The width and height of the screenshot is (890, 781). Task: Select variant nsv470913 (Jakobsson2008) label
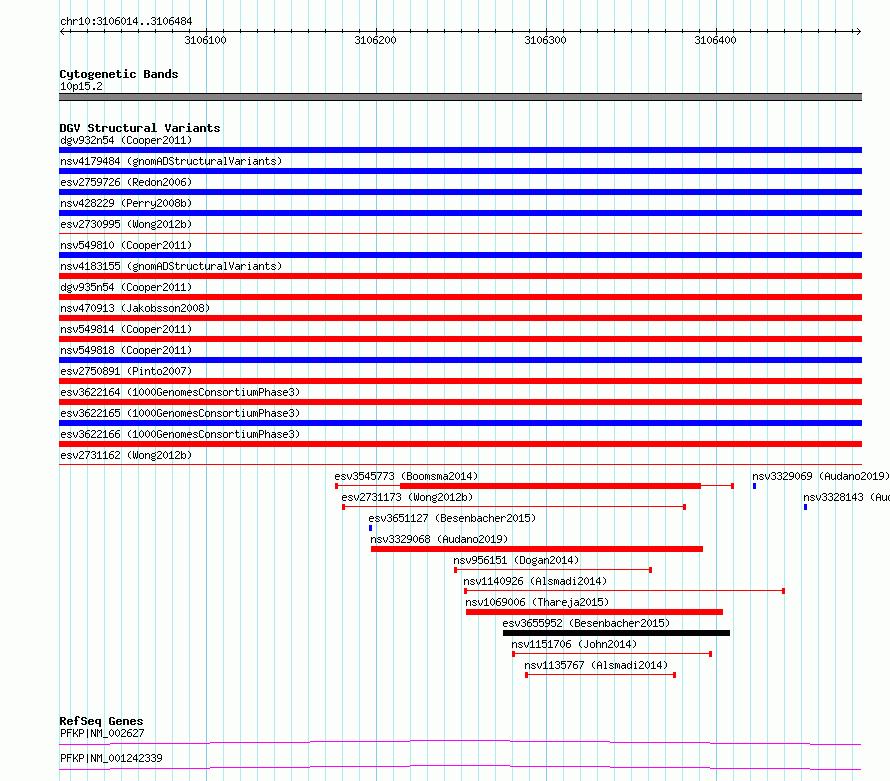tap(135, 308)
